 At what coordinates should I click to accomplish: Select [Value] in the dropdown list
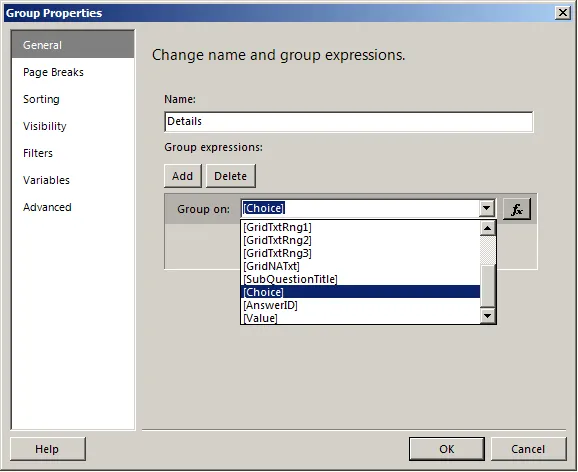[x=361, y=318]
